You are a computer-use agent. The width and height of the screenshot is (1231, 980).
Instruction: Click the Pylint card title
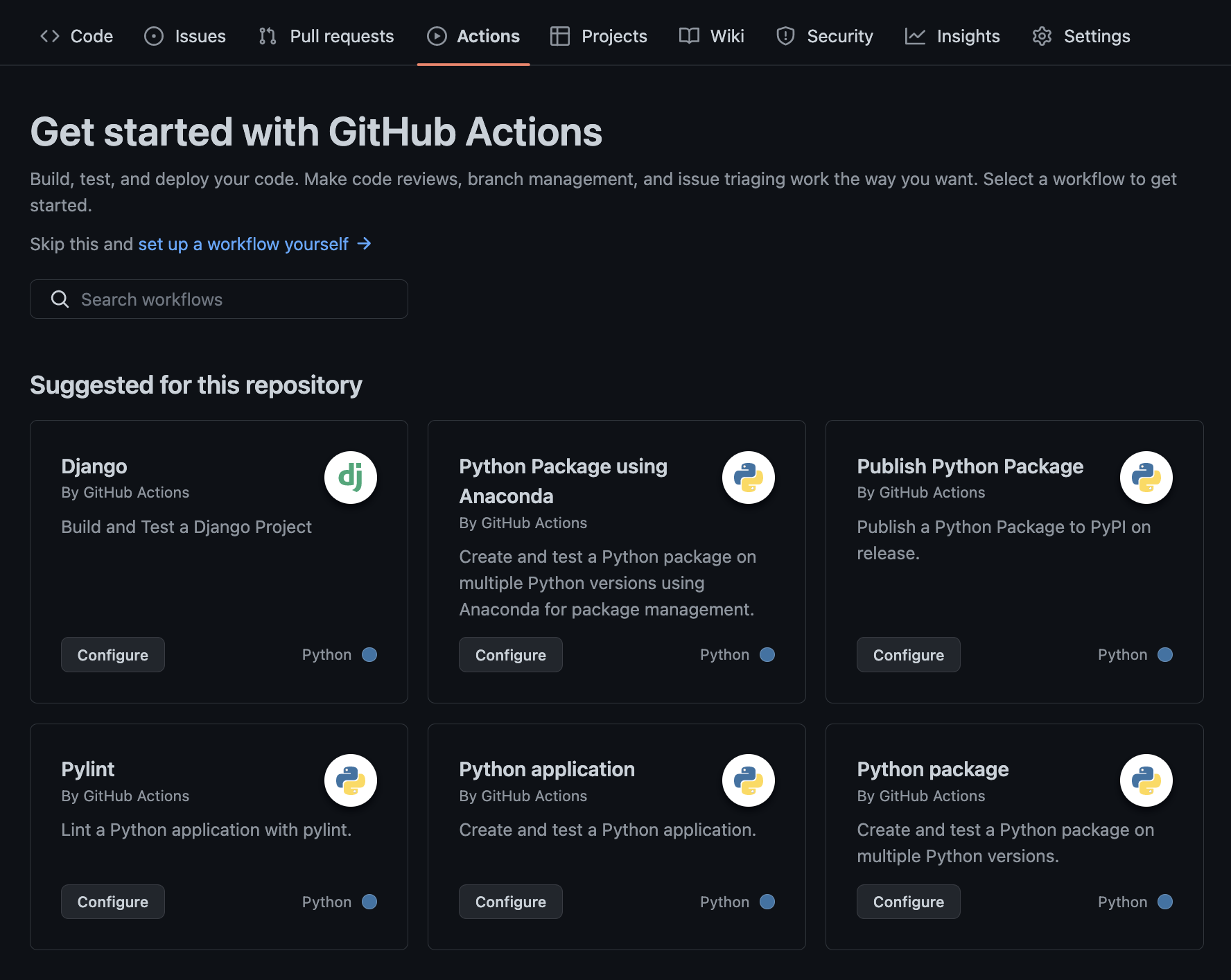[88, 769]
